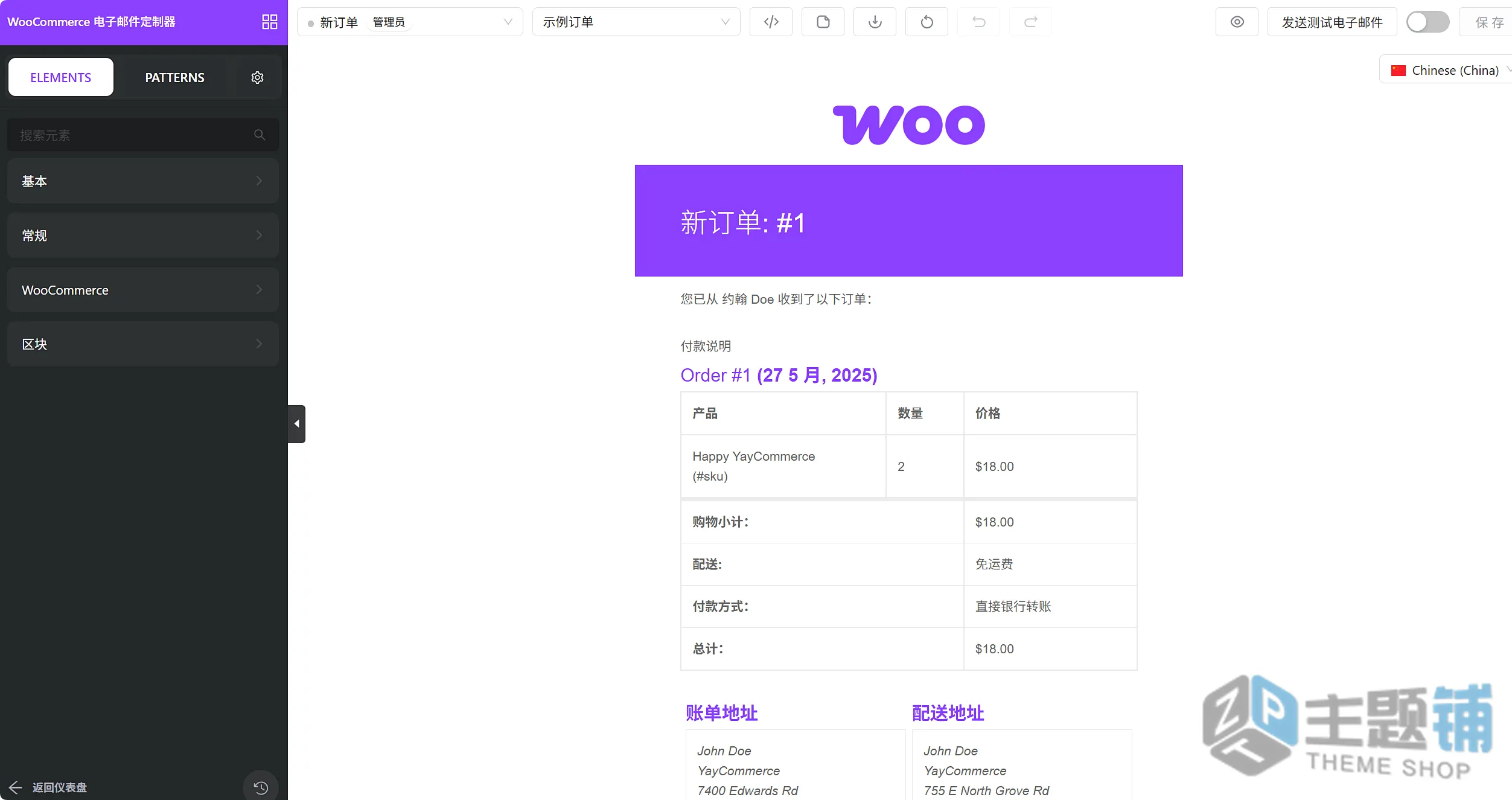The image size is (1512, 800).
Task: Click the import download icon
Action: (x=875, y=22)
